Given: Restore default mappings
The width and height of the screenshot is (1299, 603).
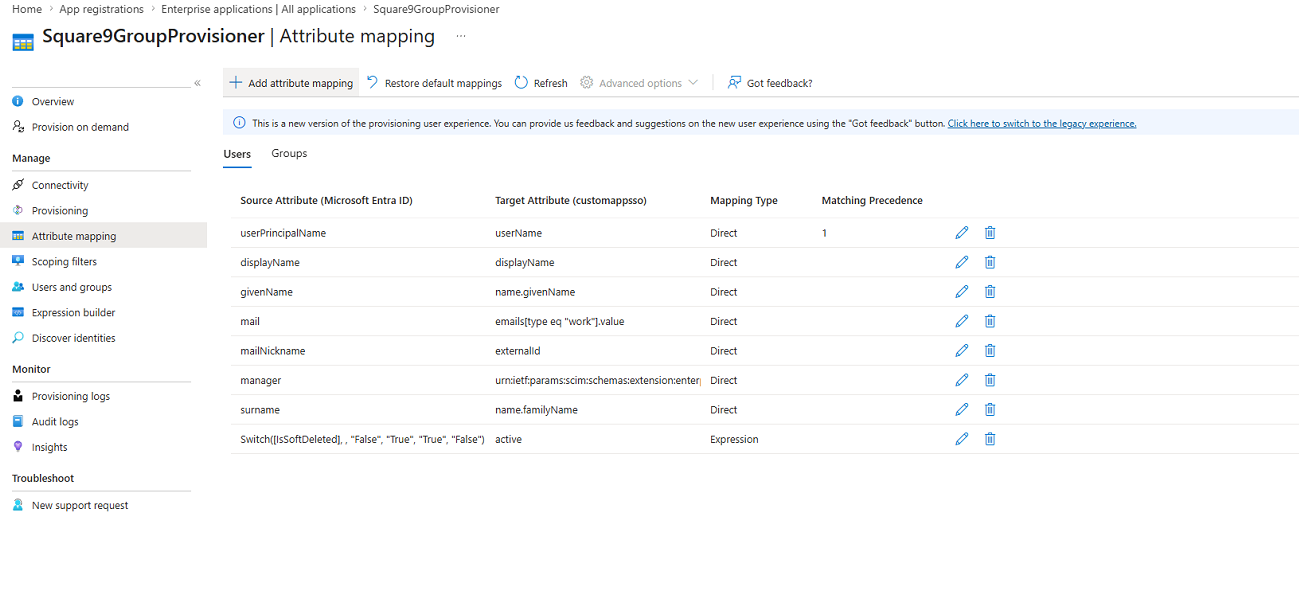Looking at the screenshot, I should coord(434,83).
